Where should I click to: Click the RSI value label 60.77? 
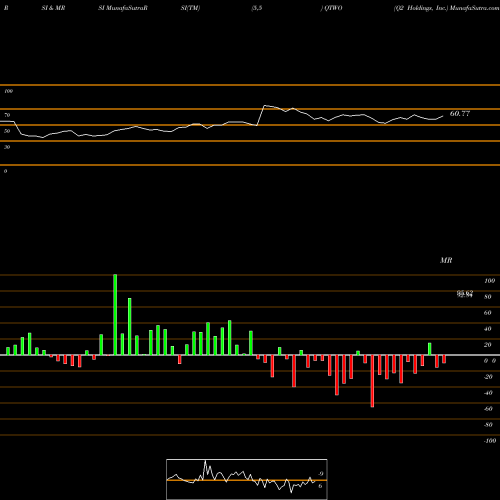(460, 114)
